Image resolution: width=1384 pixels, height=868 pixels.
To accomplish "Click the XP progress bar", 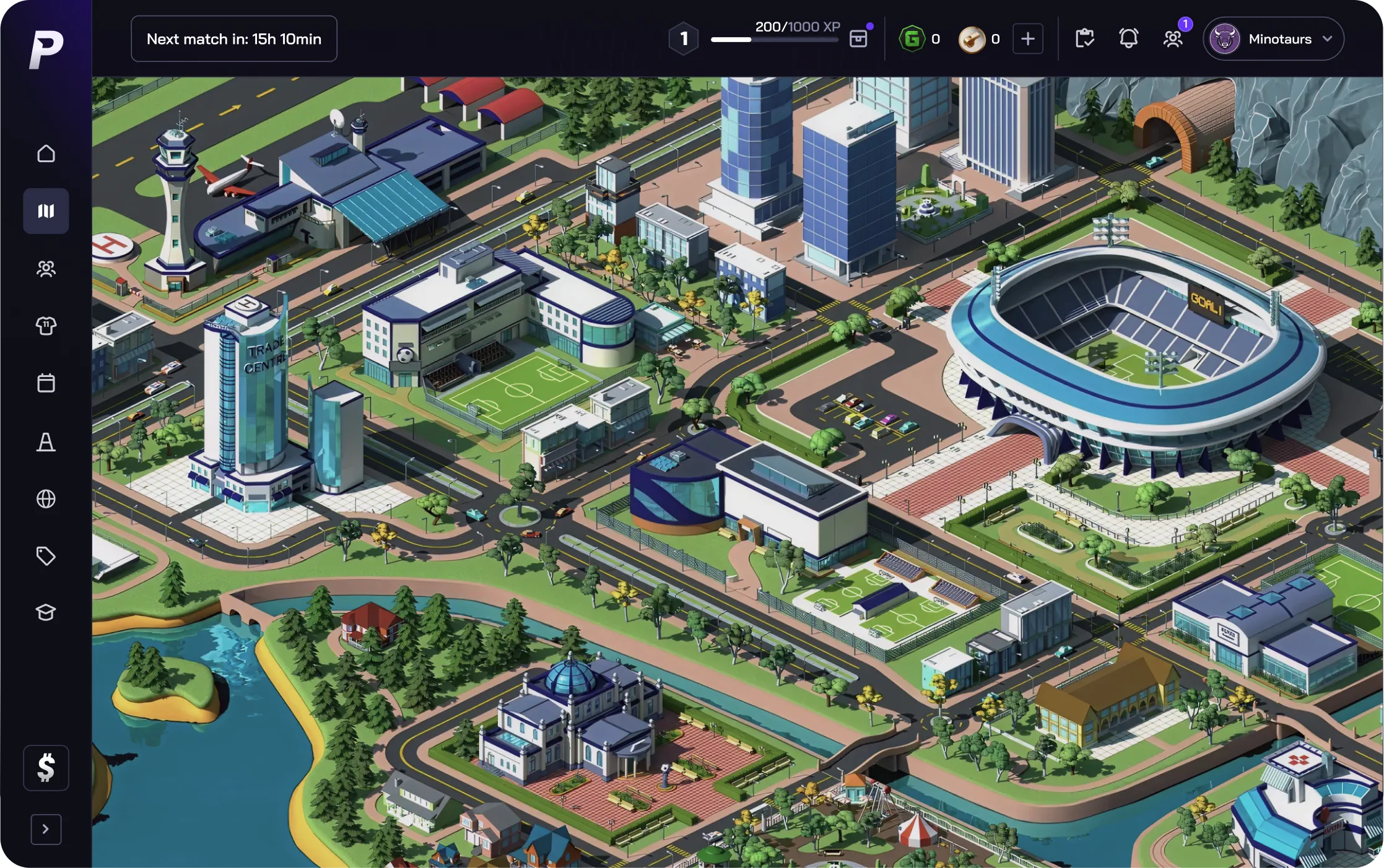I will pos(774,40).
